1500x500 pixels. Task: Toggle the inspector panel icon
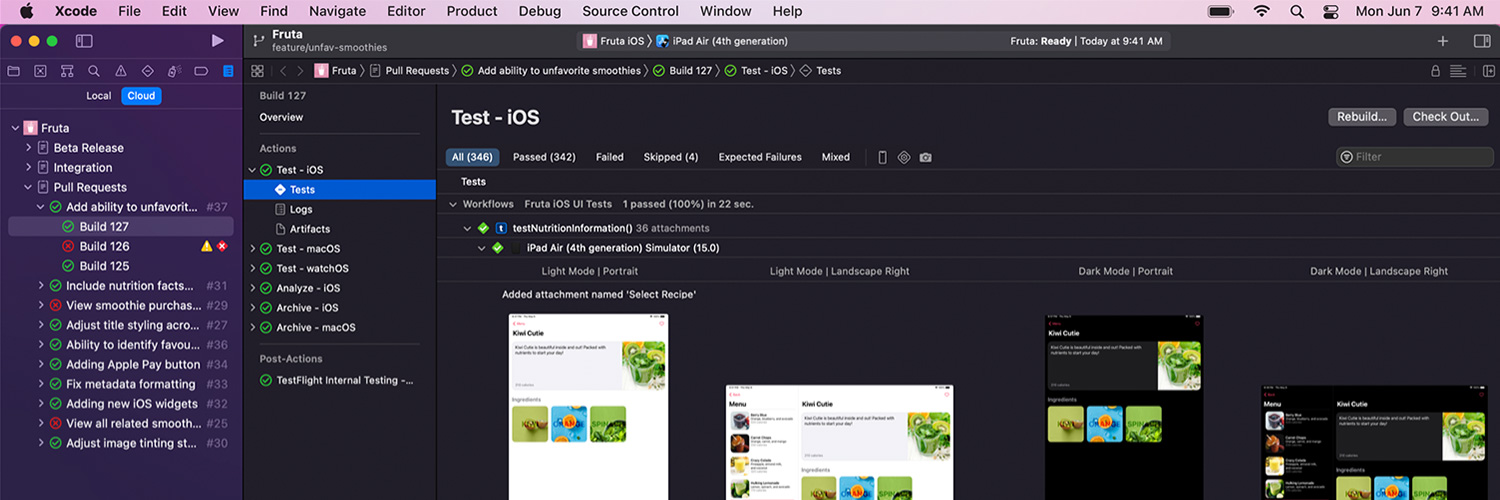(1482, 41)
